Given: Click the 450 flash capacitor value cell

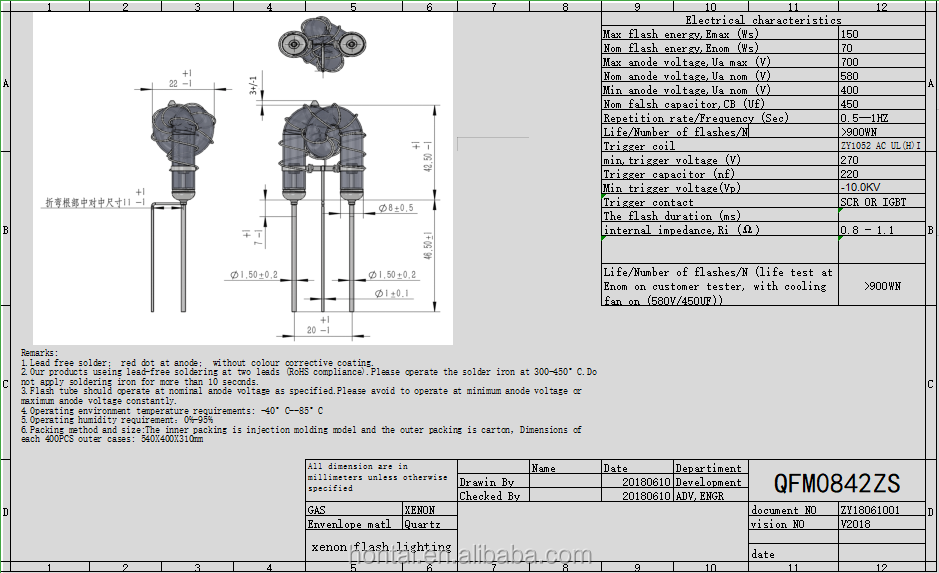Looking at the screenshot, I should [849, 104].
